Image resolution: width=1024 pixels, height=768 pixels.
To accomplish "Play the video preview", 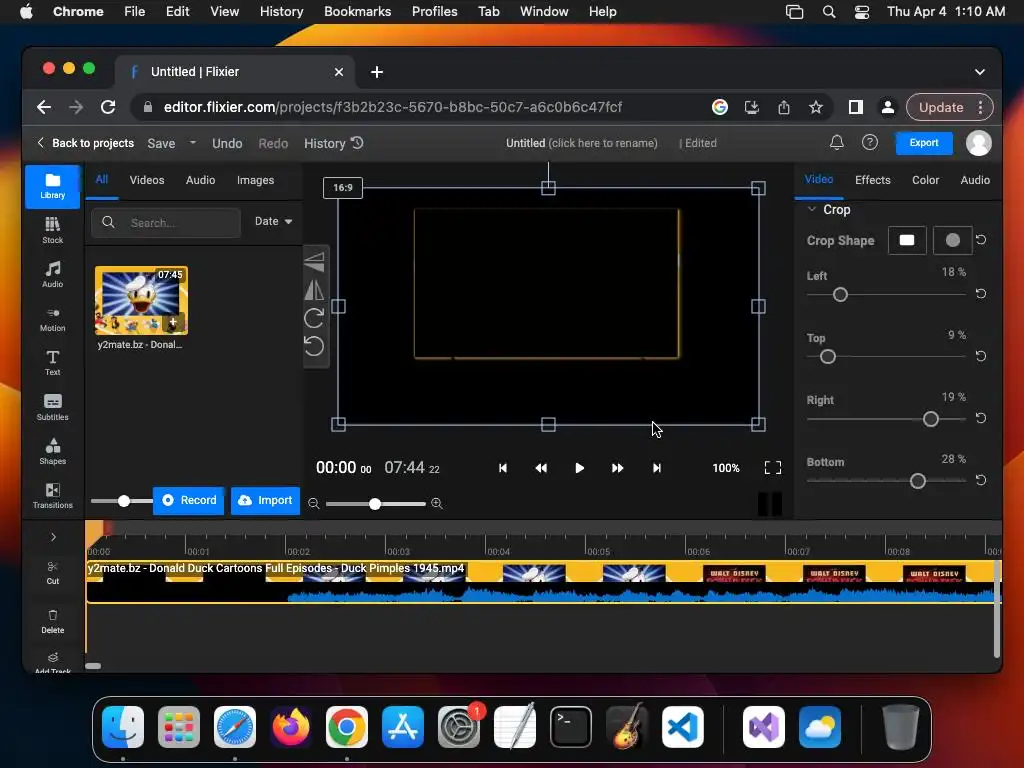I will (x=579, y=468).
